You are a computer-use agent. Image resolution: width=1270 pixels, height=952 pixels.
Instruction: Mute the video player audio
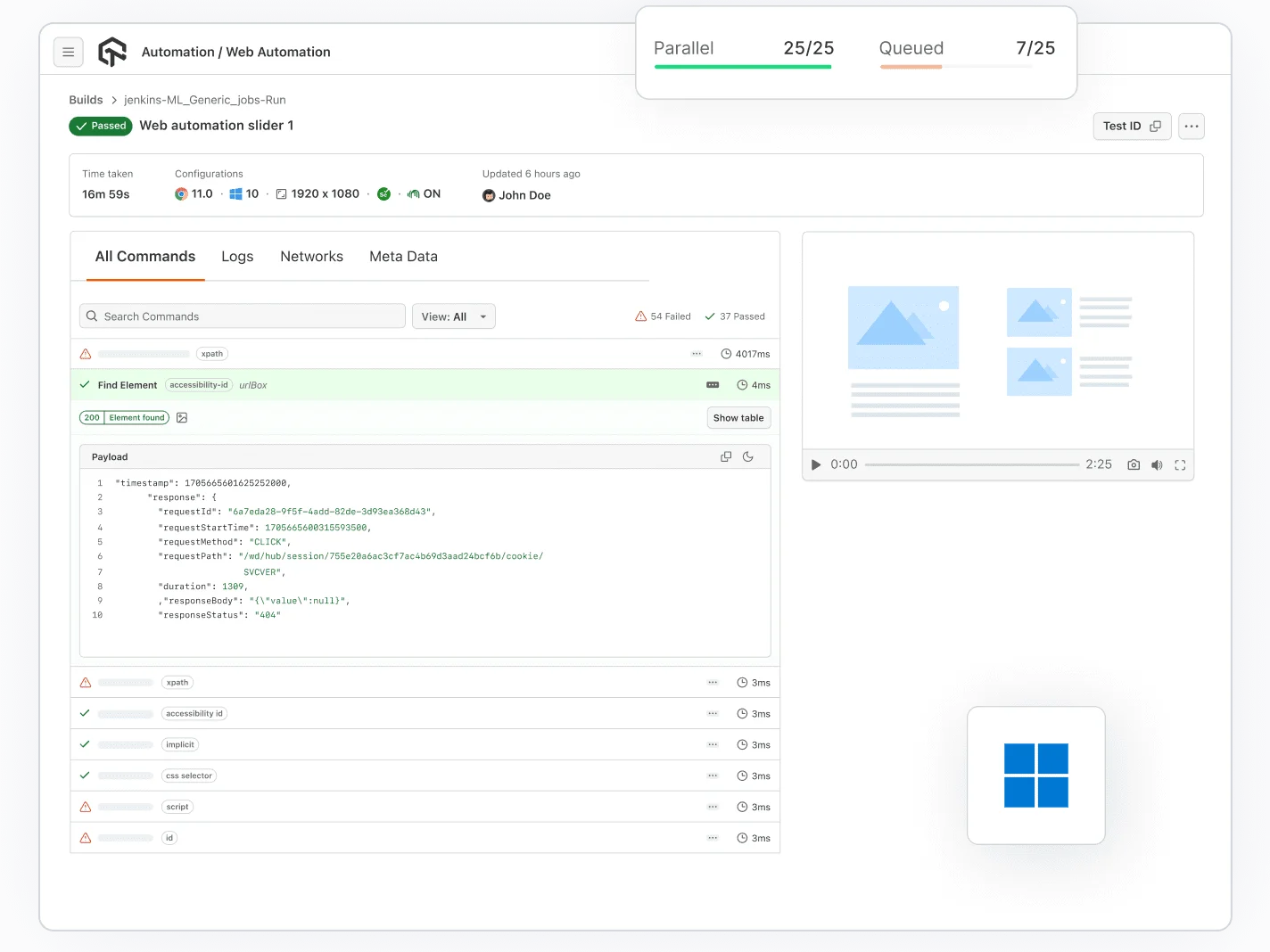coord(1157,464)
